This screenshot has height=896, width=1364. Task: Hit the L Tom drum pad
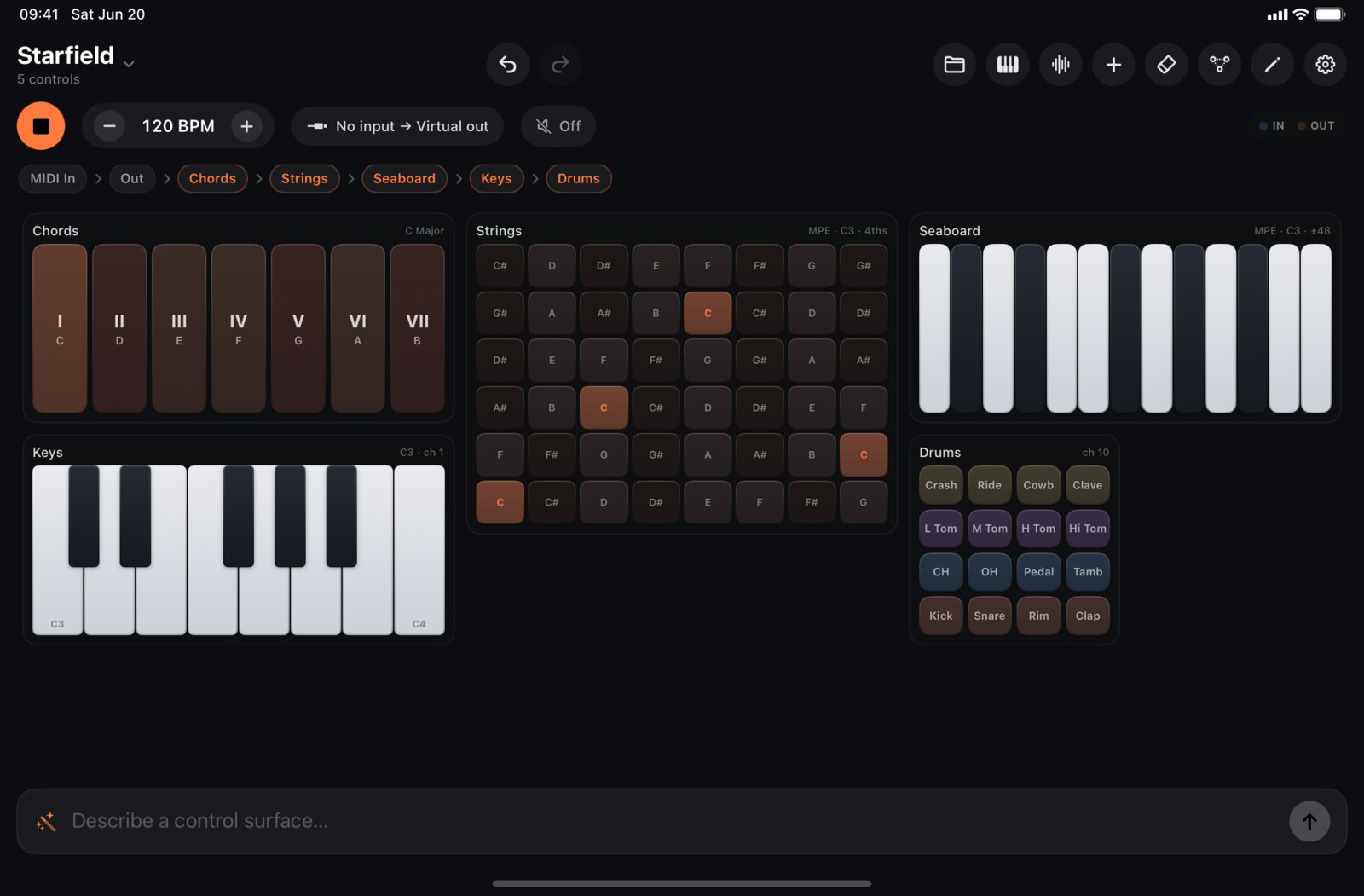(x=941, y=529)
